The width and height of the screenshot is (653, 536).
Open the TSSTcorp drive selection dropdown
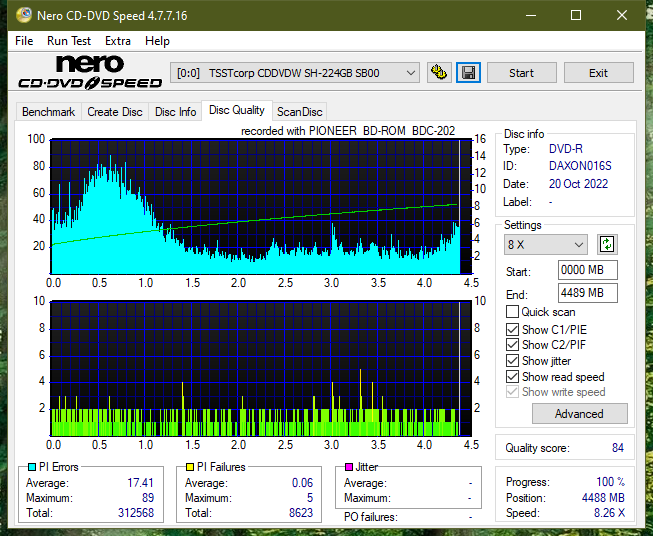click(295, 73)
